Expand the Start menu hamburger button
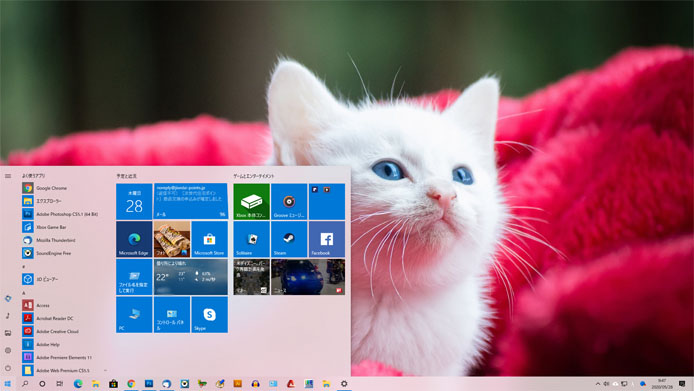The image size is (694, 391). 8,176
